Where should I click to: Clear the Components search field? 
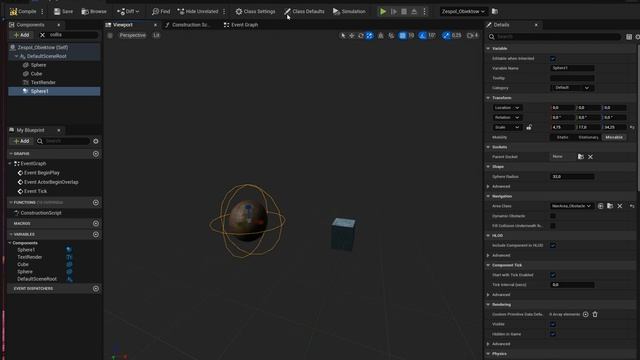(x=42, y=35)
